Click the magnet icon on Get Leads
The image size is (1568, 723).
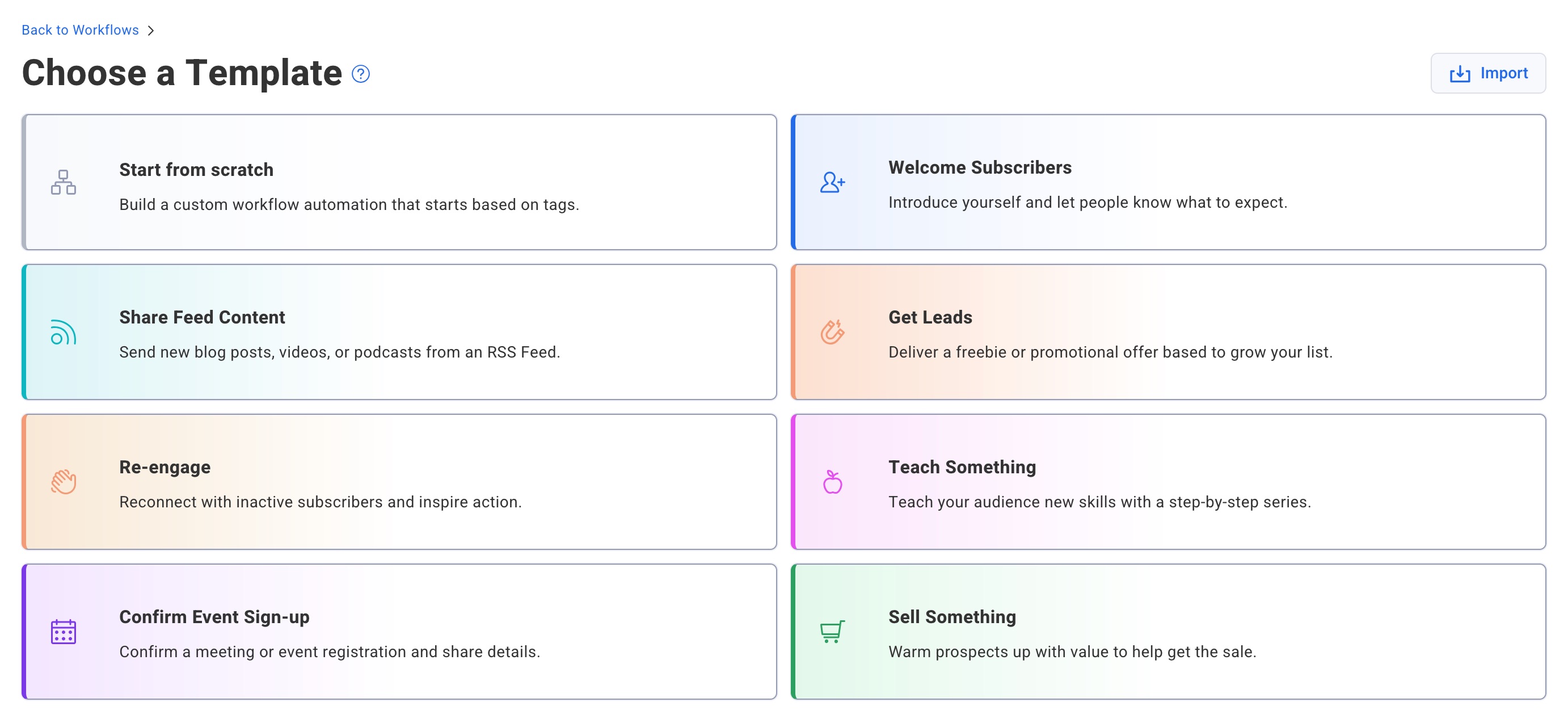[833, 332]
